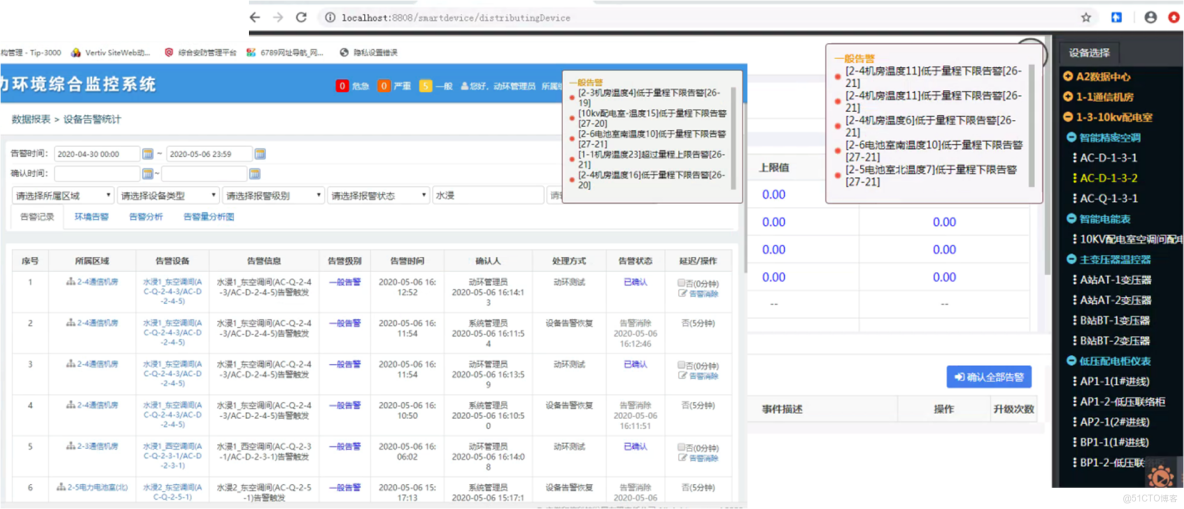This screenshot has height=509, width=1184.
Task: Select A站AT-1变压器 in device tree
Action: click(1115, 279)
